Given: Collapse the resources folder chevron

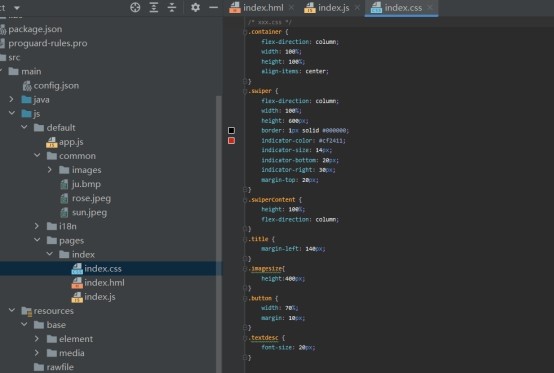Looking at the screenshot, I should [x=12, y=310].
